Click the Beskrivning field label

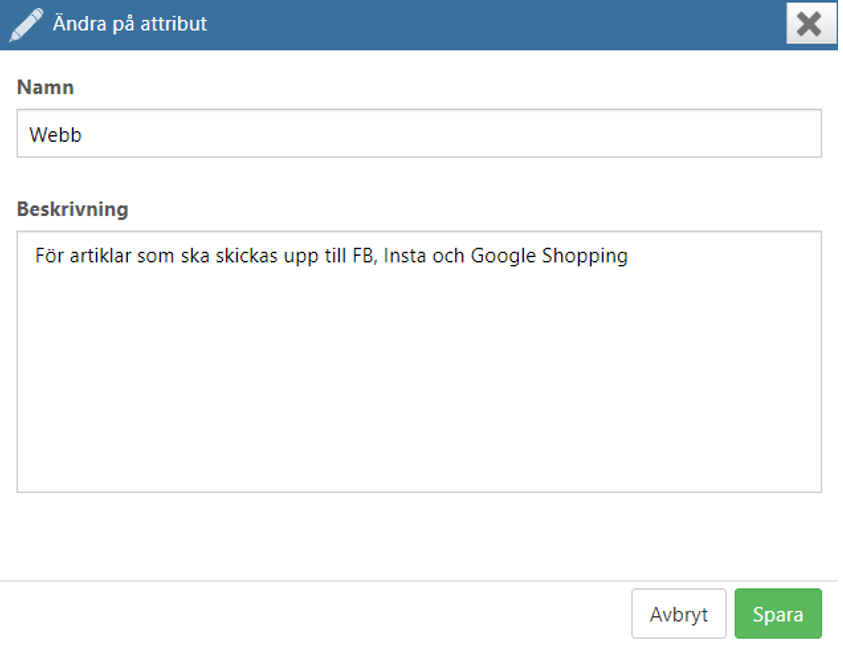73,209
